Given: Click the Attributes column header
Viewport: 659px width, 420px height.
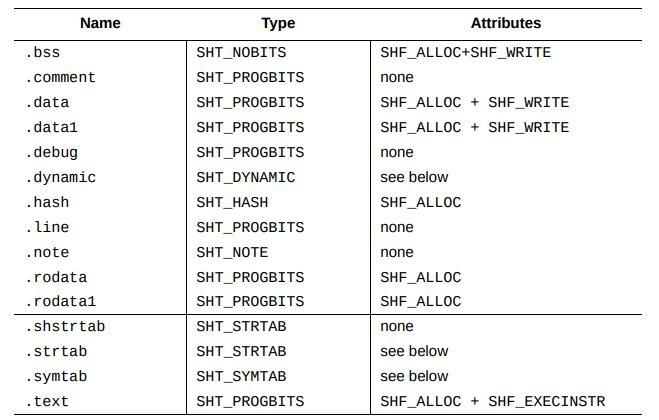Looking at the screenshot, I should [x=505, y=22].
